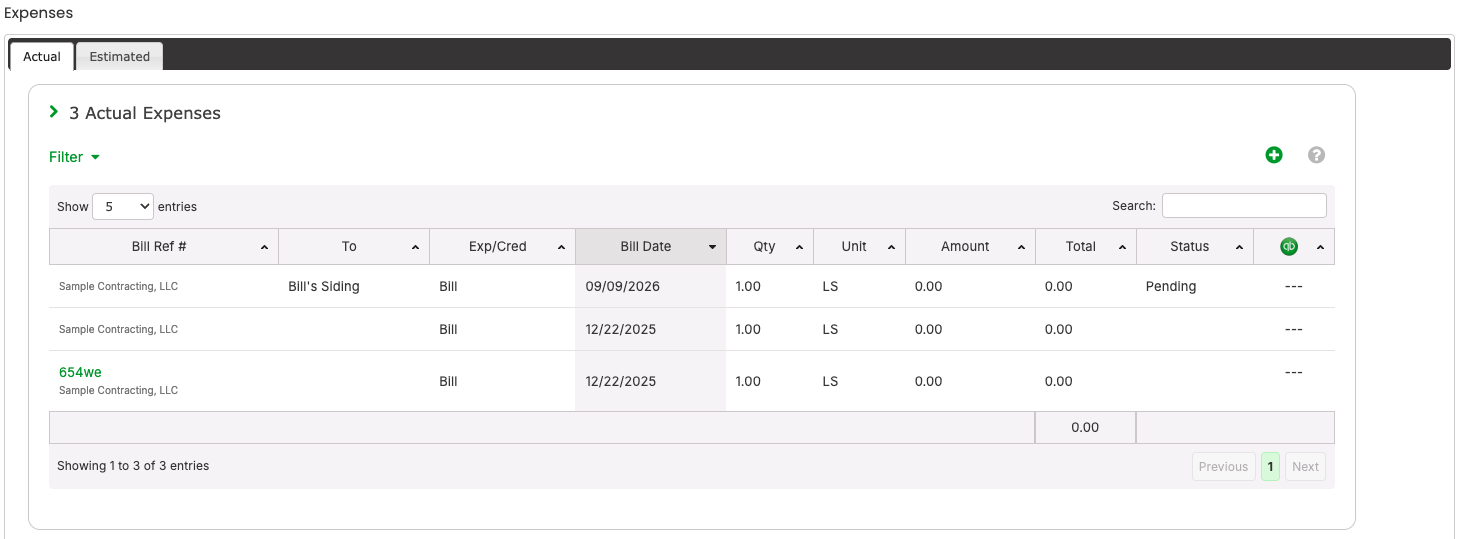Switch to the Actual tab
This screenshot has height=539, width=1457.
coord(42,56)
